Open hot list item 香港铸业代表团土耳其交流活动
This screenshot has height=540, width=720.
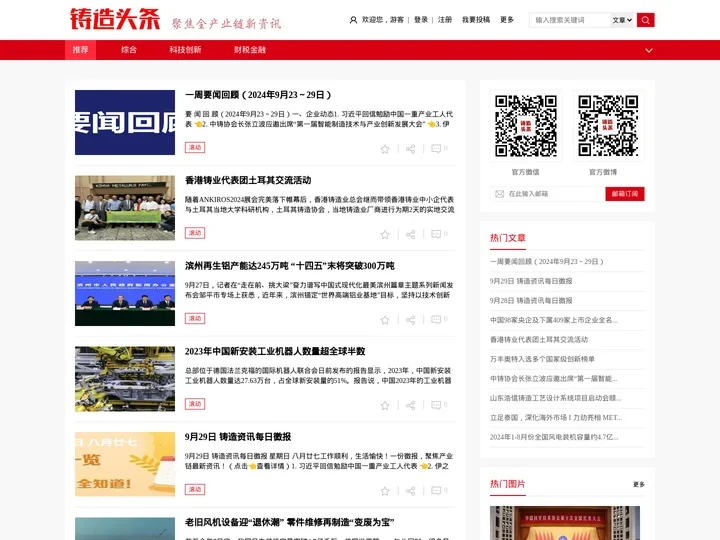pyautogui.click(x=539, y=339)
